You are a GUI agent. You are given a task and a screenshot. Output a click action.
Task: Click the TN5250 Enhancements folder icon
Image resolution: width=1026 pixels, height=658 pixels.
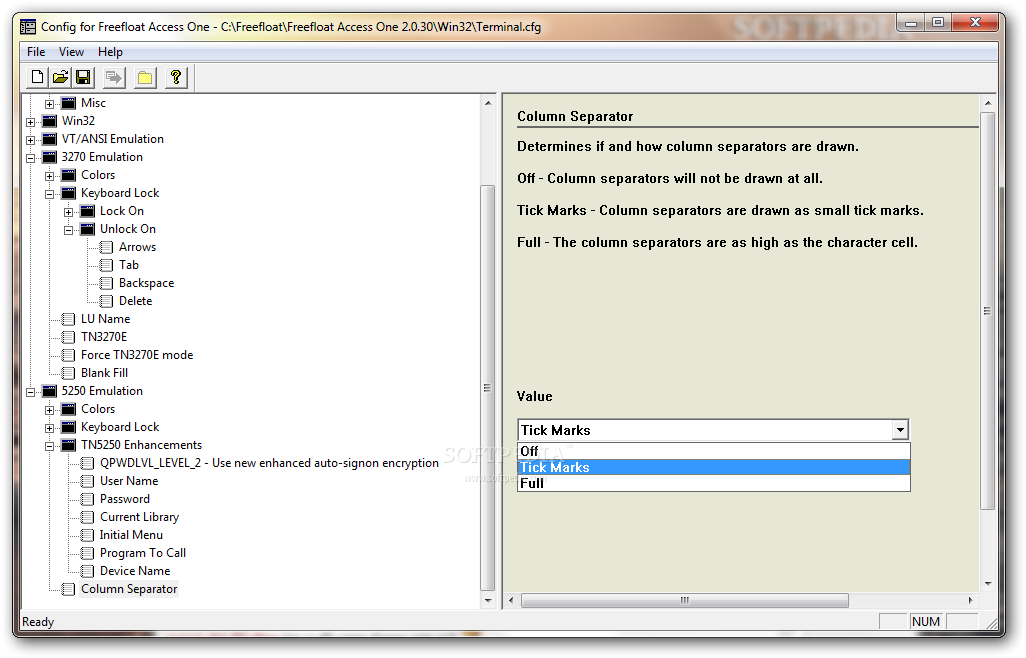69,445
